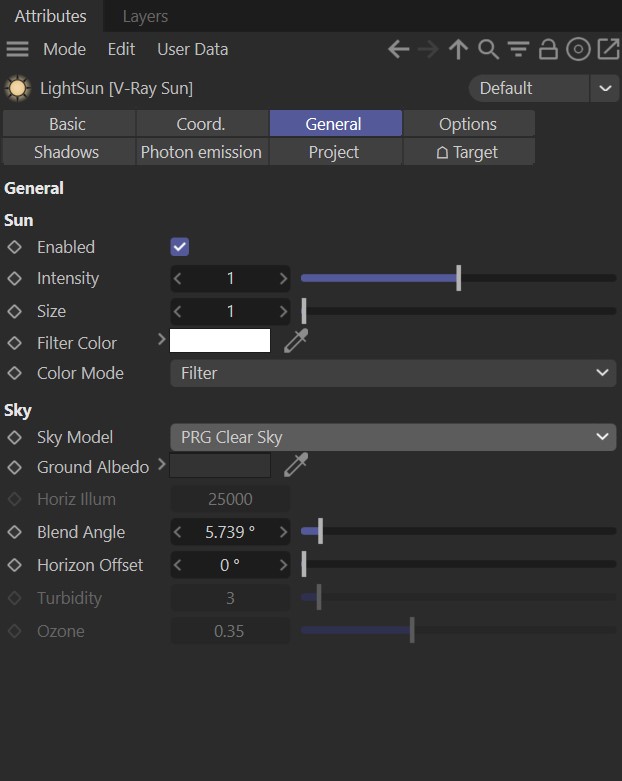Open the hamburger menu icon

[x=17, y=49]
